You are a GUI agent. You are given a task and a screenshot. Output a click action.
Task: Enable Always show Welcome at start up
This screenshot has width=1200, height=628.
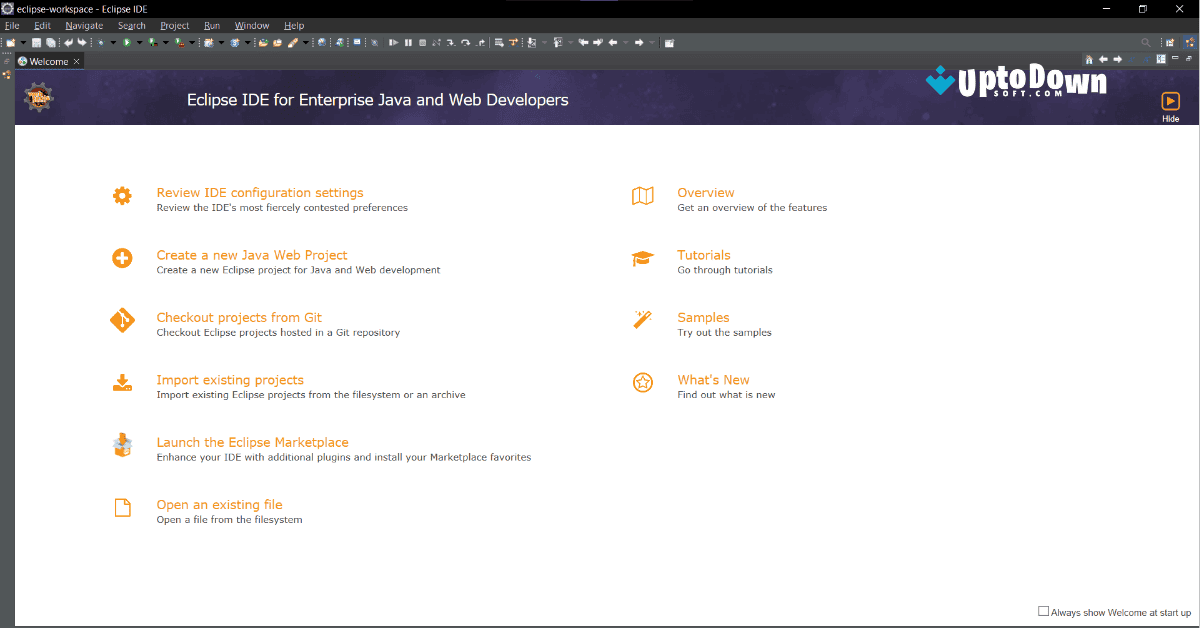click(1043, 610)
